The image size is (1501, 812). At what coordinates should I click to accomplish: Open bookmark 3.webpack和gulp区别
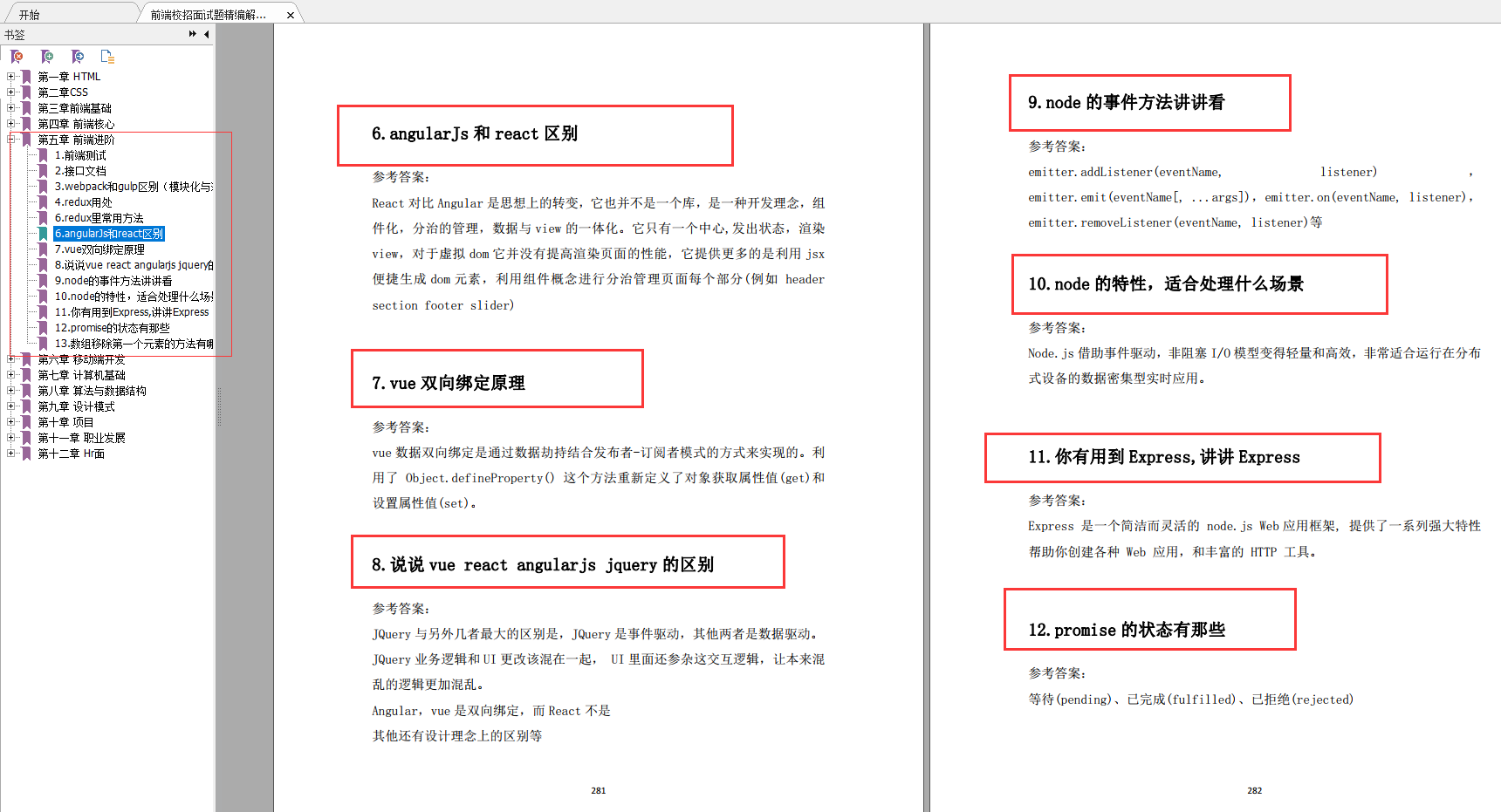(134, 187)
